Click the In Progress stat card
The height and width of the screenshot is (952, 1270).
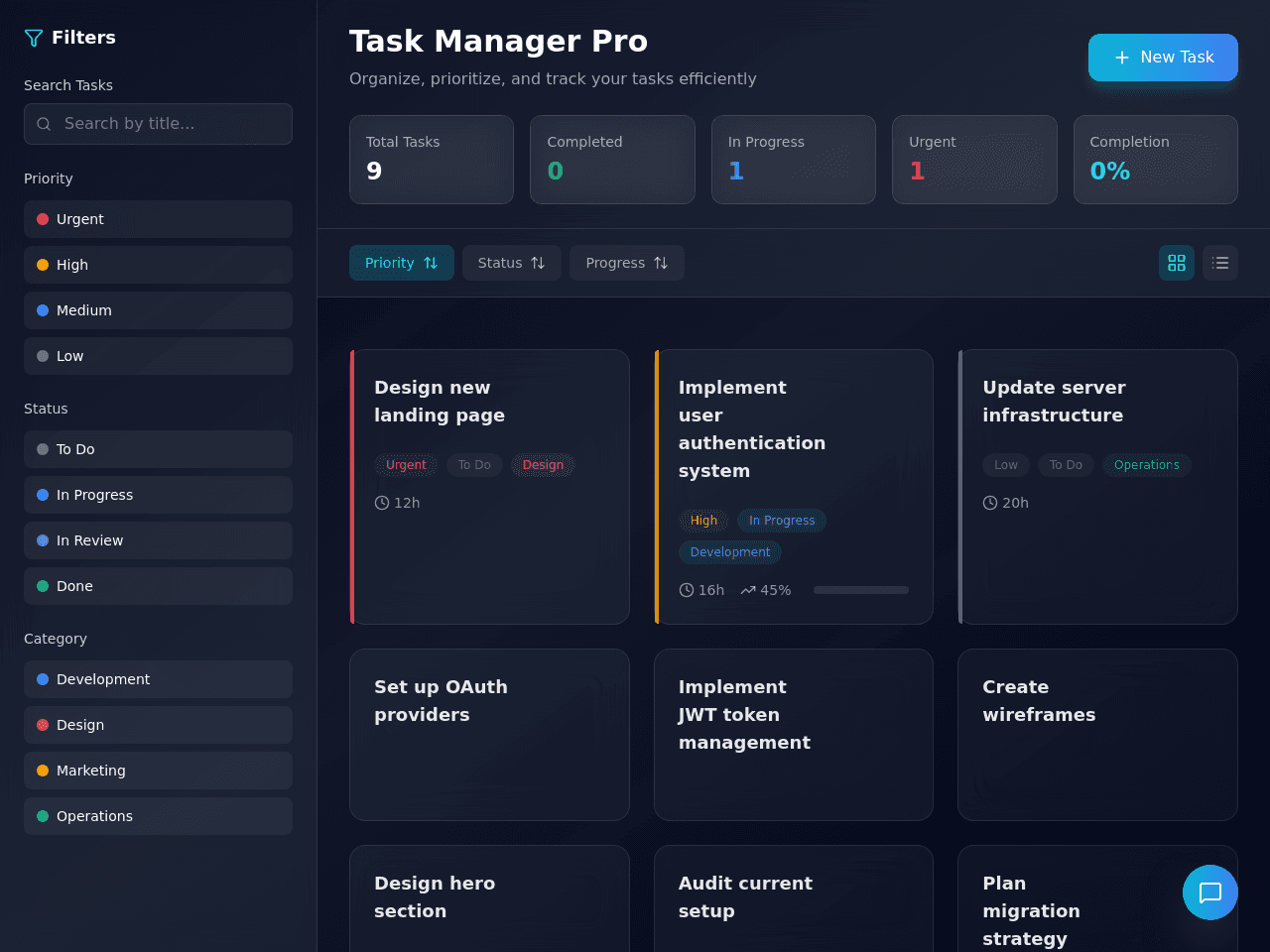[x=794, y=160]
